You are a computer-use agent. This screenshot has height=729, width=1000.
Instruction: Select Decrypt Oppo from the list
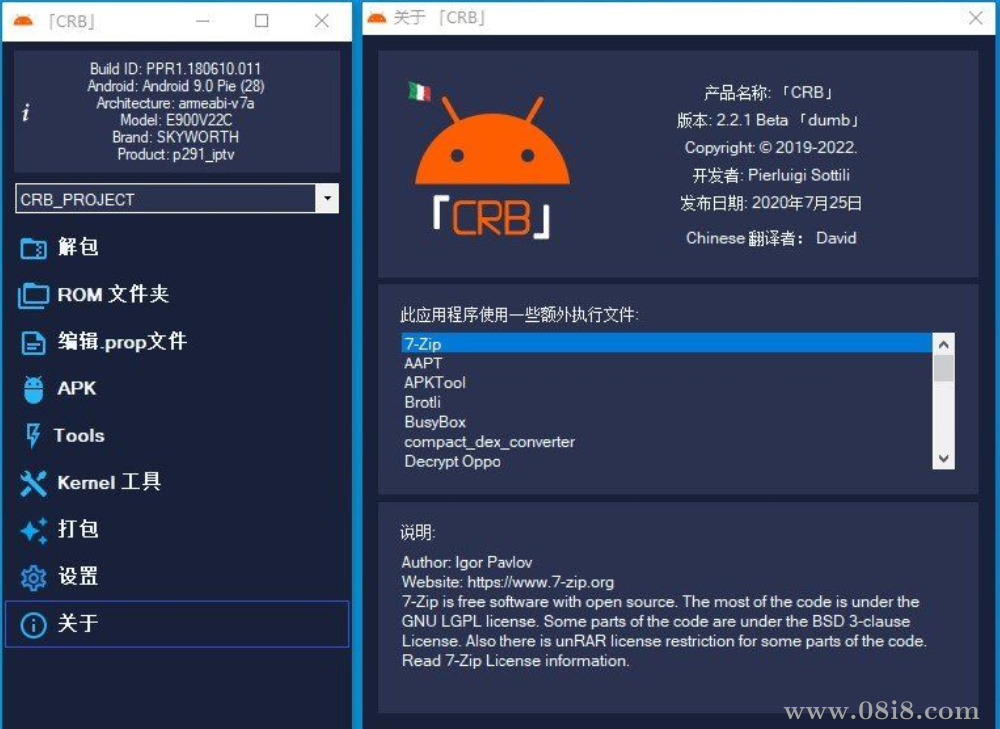click(x=452, y=461)
